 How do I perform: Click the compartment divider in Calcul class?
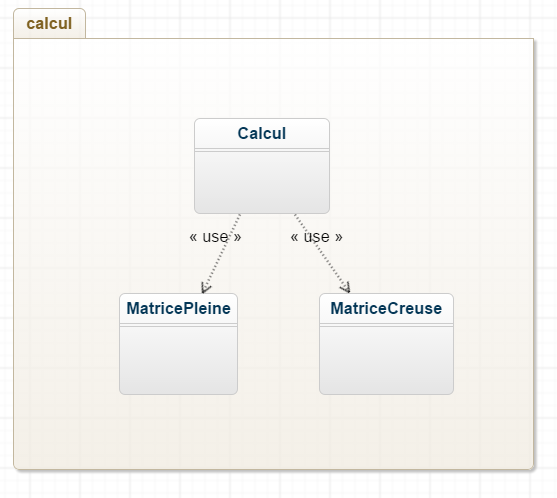pyautogui.click(x=262, y=150)
